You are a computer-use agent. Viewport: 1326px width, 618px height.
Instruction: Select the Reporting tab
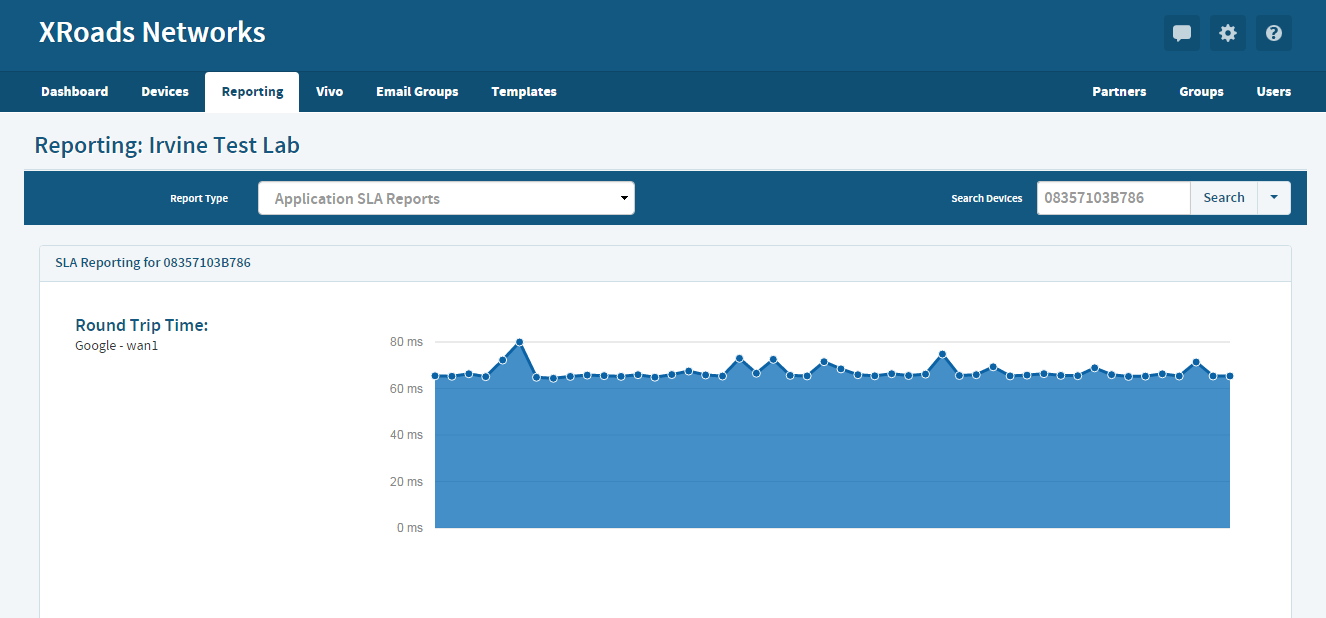[252, 92]
